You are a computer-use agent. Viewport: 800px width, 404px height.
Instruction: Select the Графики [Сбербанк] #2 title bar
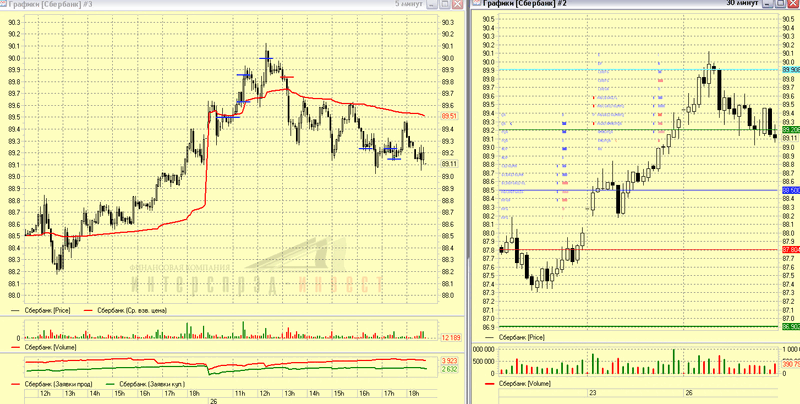point(635,3)
